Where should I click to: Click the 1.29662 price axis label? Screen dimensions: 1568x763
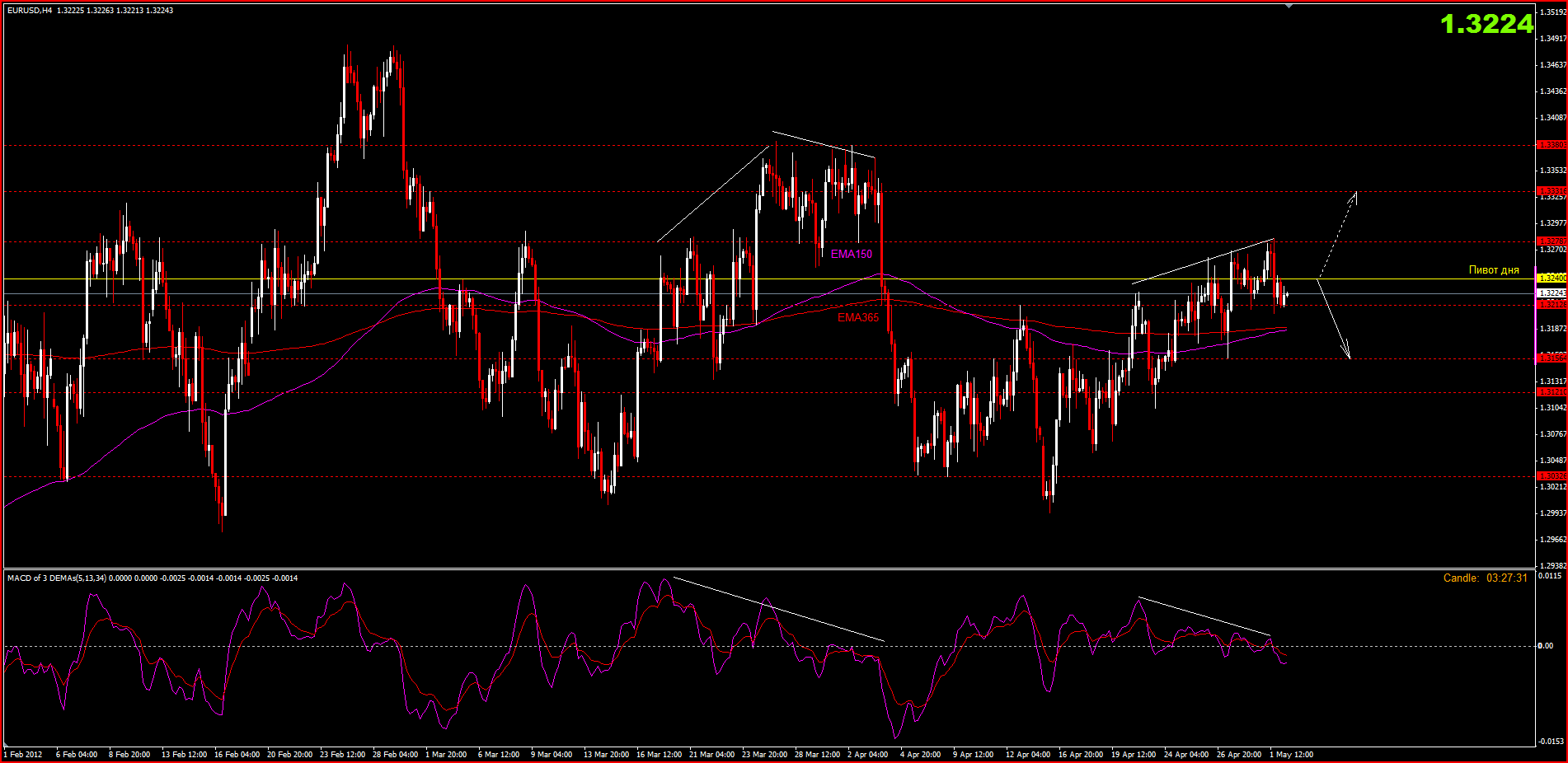pyautogui.click(x=1553, y=539)
